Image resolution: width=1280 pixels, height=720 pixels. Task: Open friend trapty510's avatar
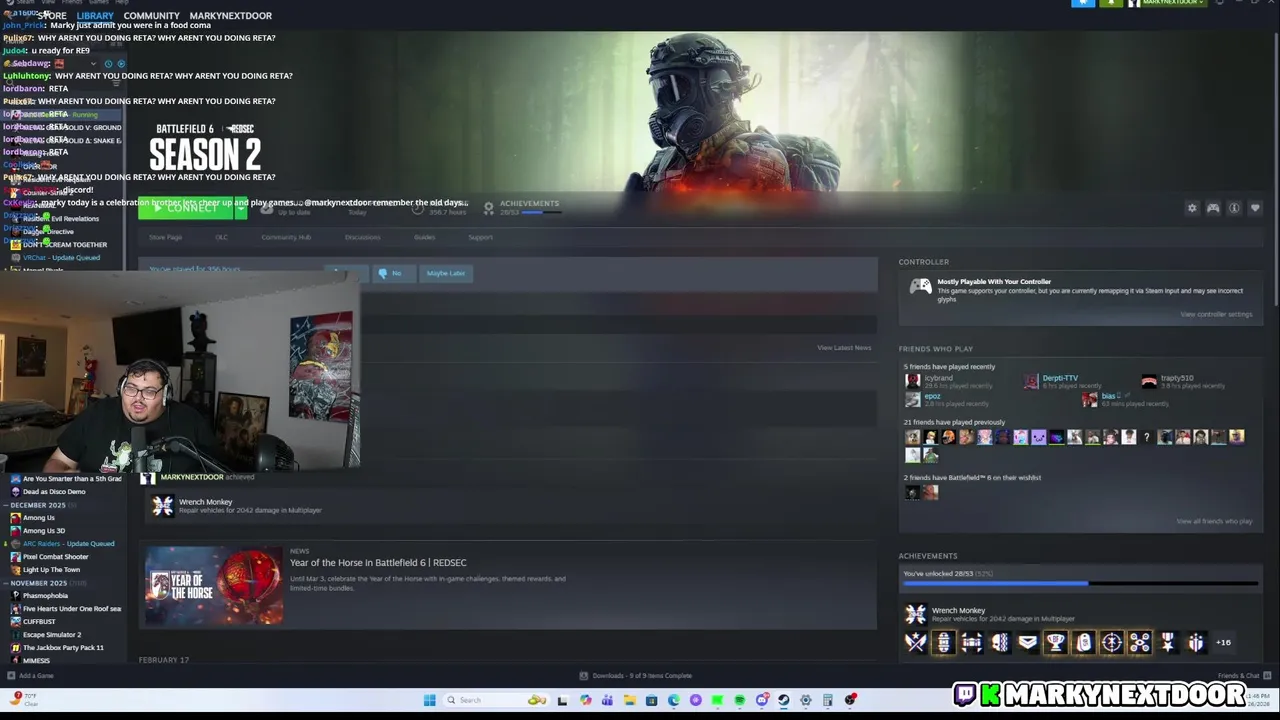click(1149, 381)
